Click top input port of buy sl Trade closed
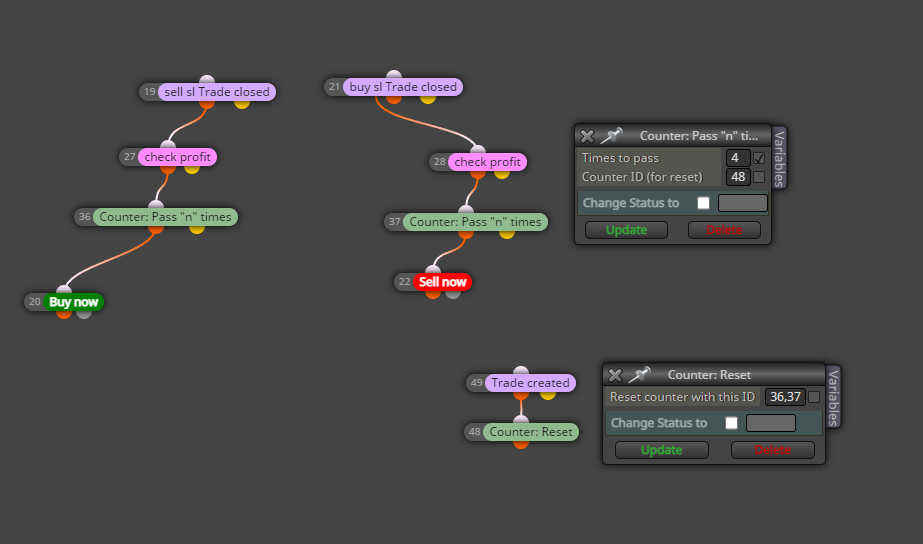 tap(394, 75)
